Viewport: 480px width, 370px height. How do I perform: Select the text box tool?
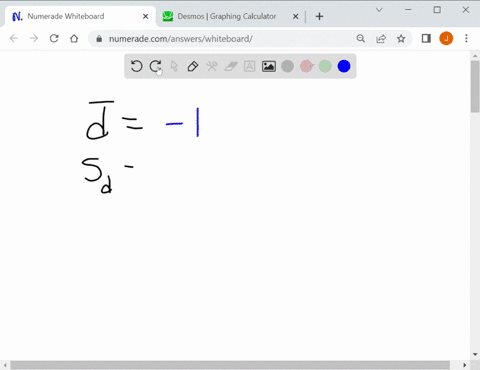tap(250, 66)
